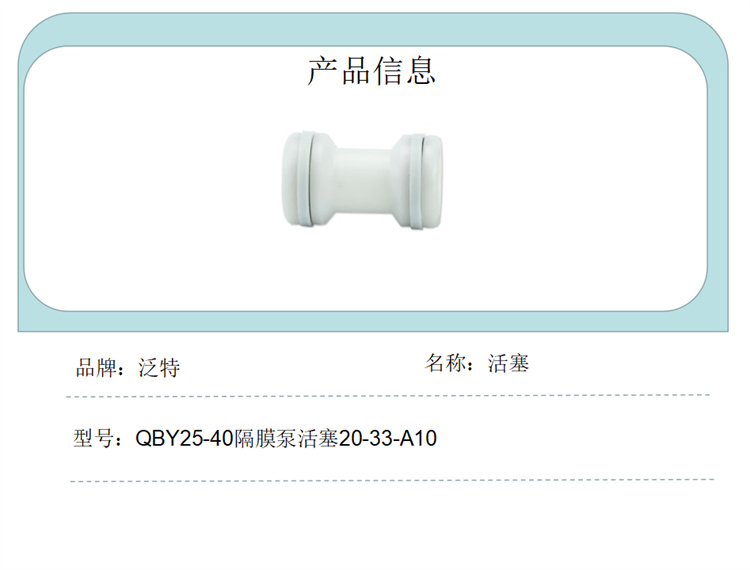Click the dashed divider below the model row
This screenshot has height=570, width=750.
[x=392, y=480]
